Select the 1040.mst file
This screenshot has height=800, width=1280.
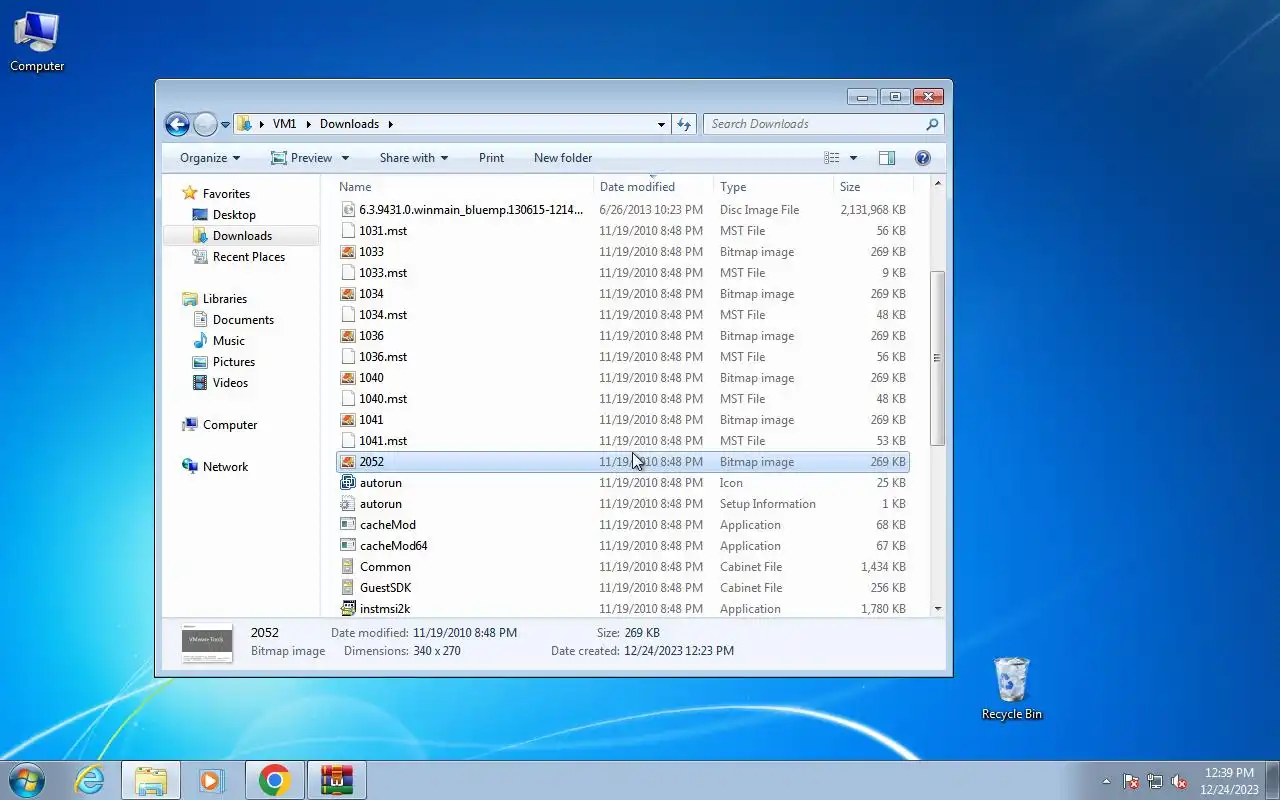coord(623,399)
